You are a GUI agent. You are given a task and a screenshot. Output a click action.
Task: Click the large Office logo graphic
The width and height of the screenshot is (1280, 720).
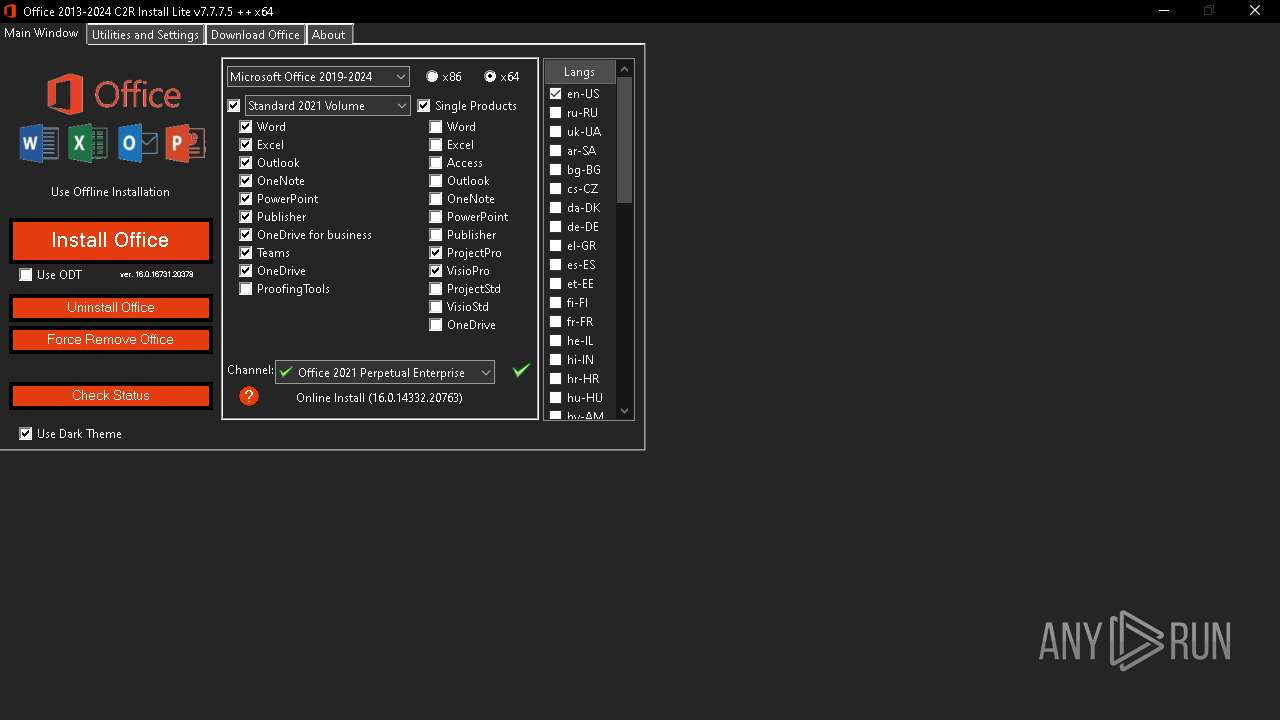pyautogui.click(x=113, y=95)
